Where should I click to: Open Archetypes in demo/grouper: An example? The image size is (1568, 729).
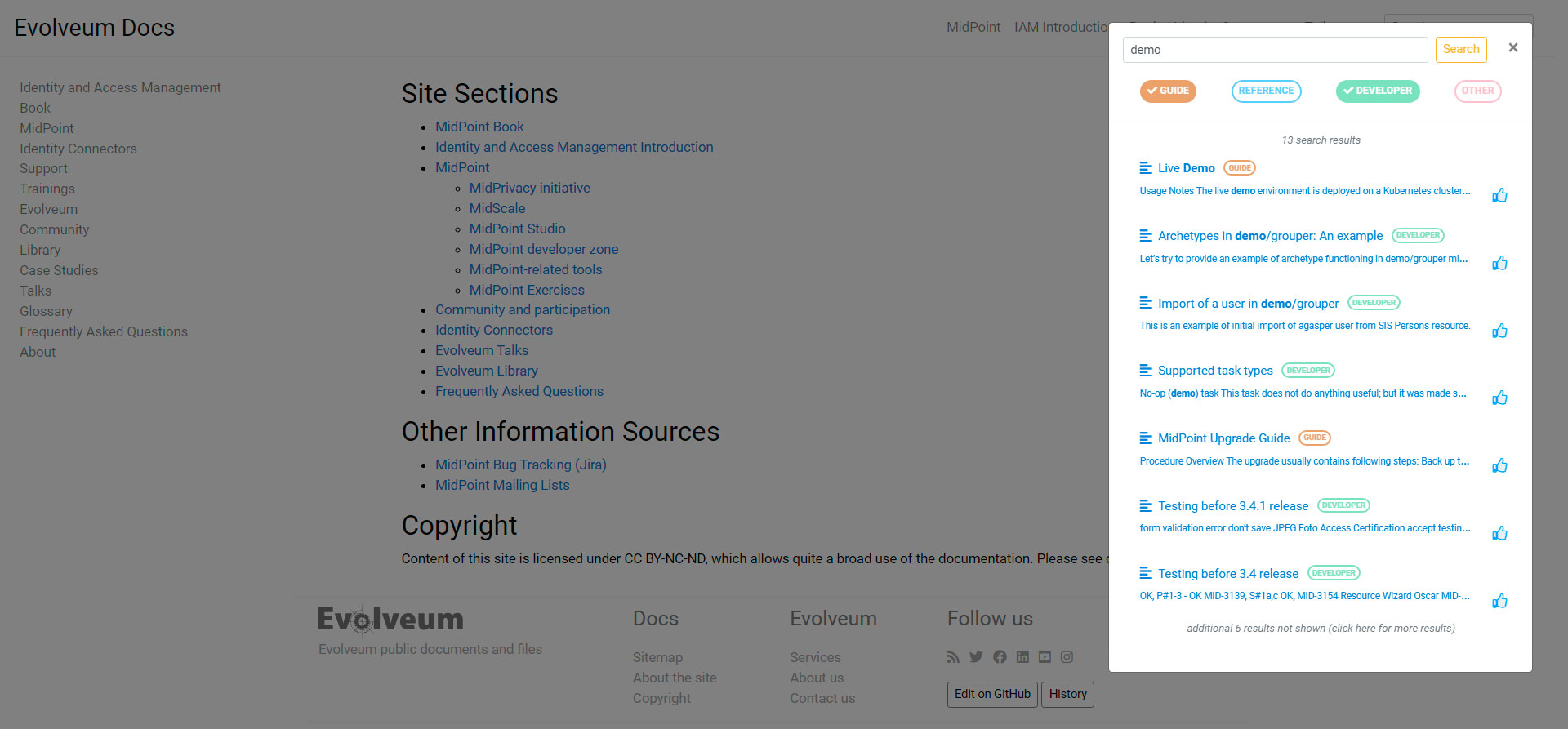[1270, 236]
